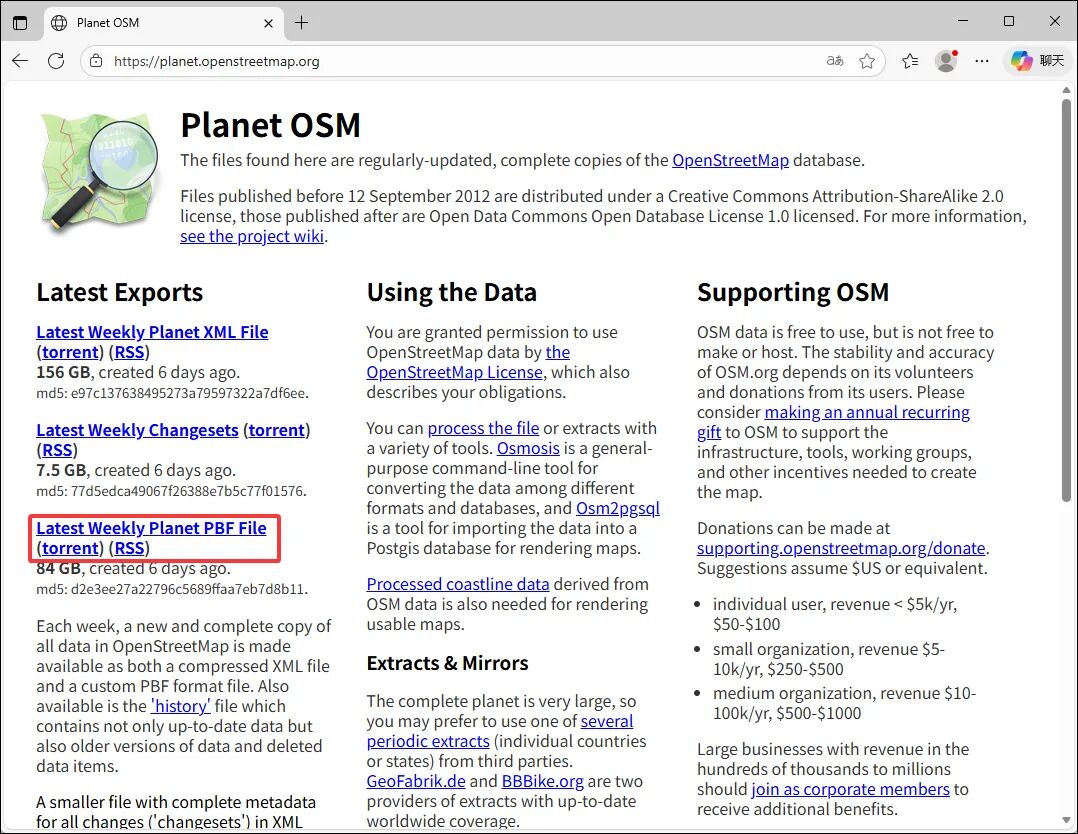Open supporting.openstreetmap.org/donate link

tap(841, 549)
